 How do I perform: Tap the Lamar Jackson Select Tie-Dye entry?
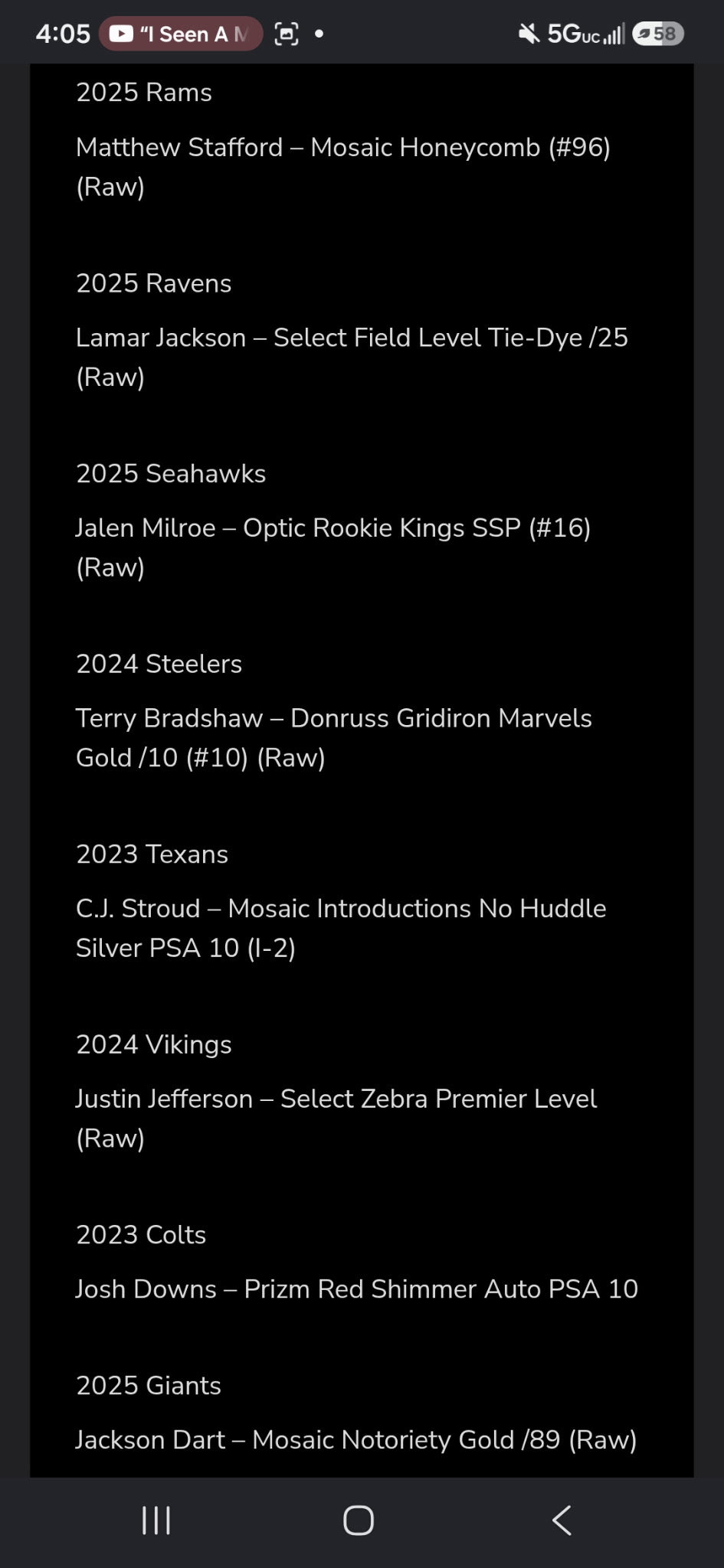coord(352,358)
